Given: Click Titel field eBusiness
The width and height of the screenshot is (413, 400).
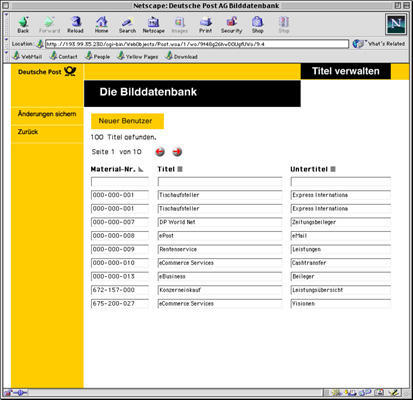Looking at the screenshot, I should pos(220,277).
